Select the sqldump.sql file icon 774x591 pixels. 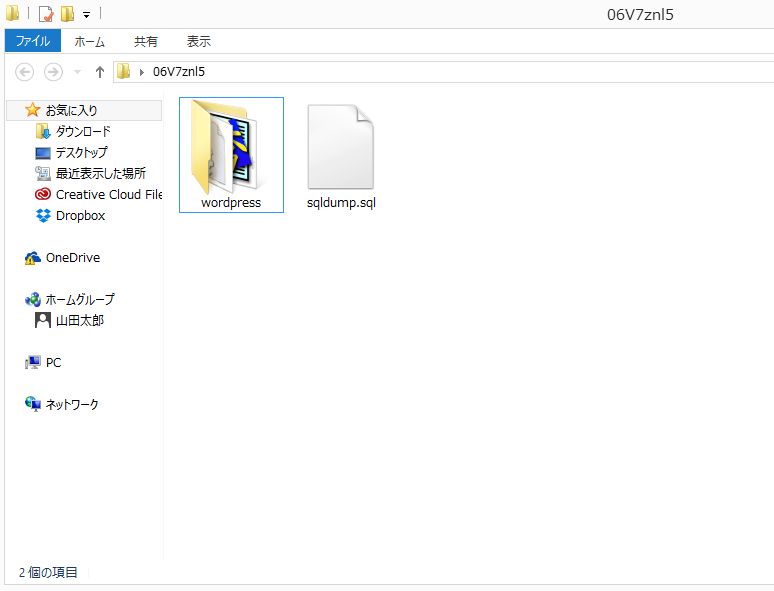pyautogui.click(x=341, y=147)
